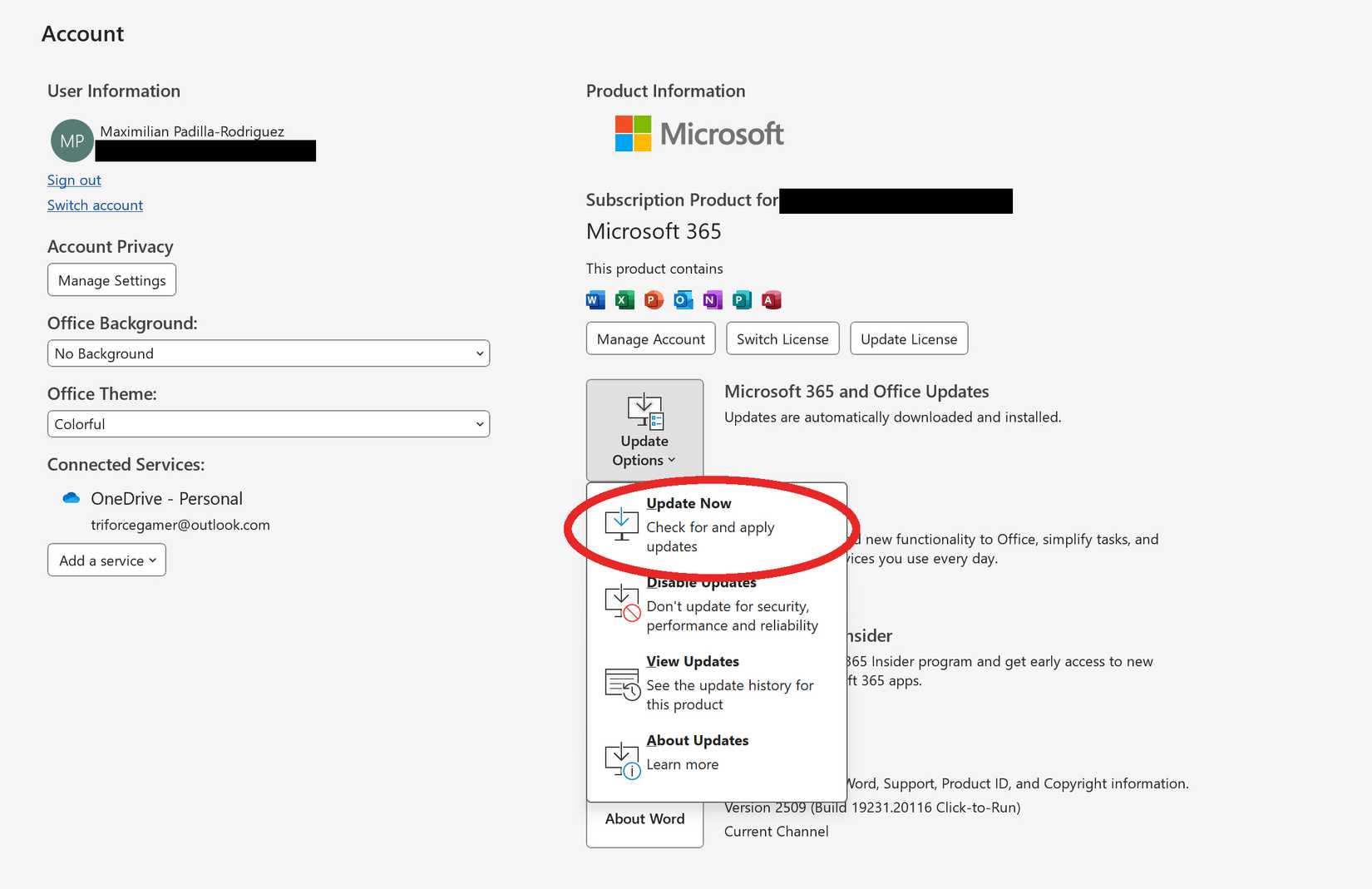Select the OneDrive cloud icon
This screenshot has height=889, width=1372.
click(x=71, y=497)
